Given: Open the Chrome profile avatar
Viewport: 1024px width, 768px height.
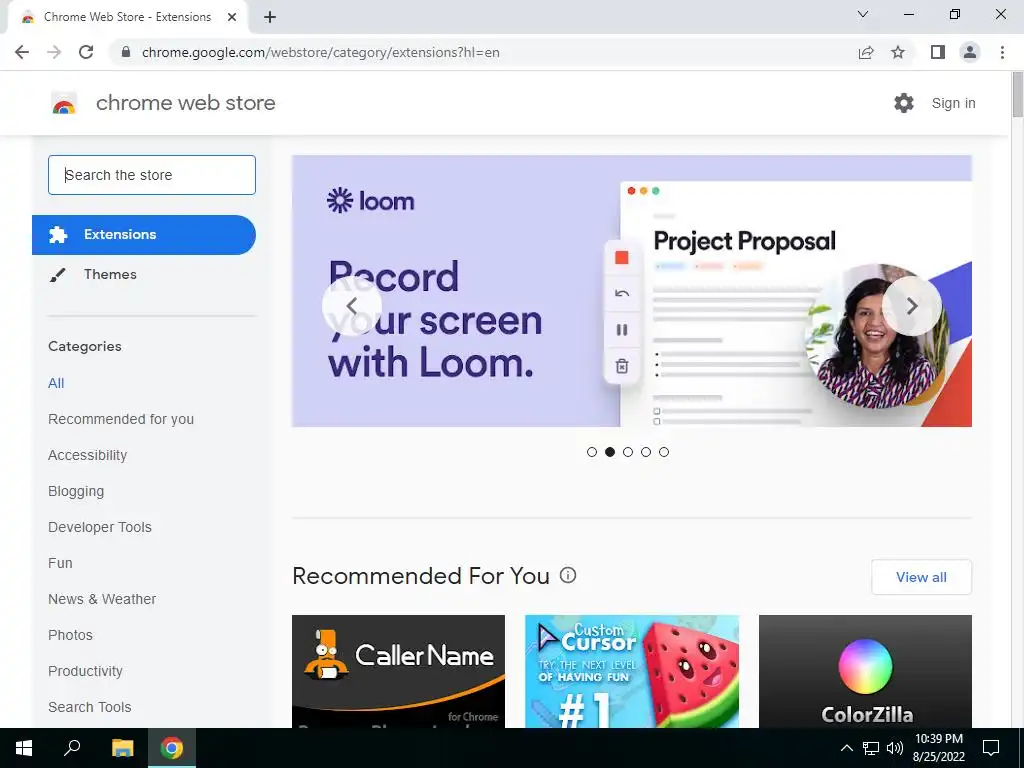Looking at the screenshot, I should click(x=970, y=52).
